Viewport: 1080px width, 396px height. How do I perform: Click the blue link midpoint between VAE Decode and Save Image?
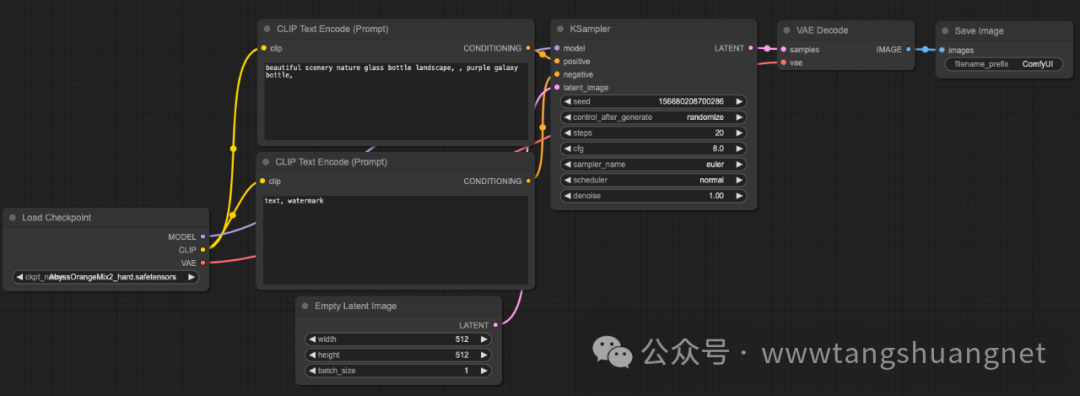925,50
